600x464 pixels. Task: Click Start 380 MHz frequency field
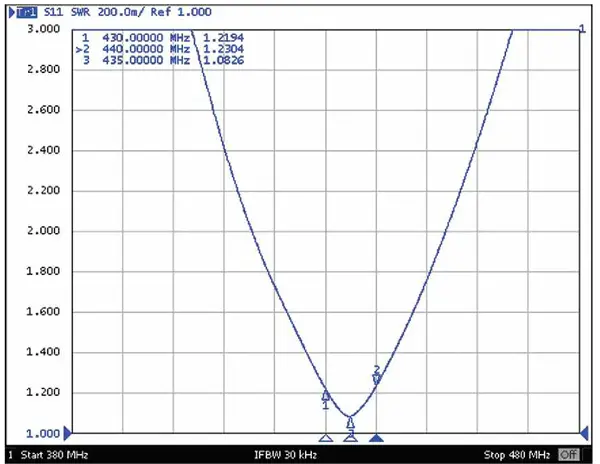(54, 454)
